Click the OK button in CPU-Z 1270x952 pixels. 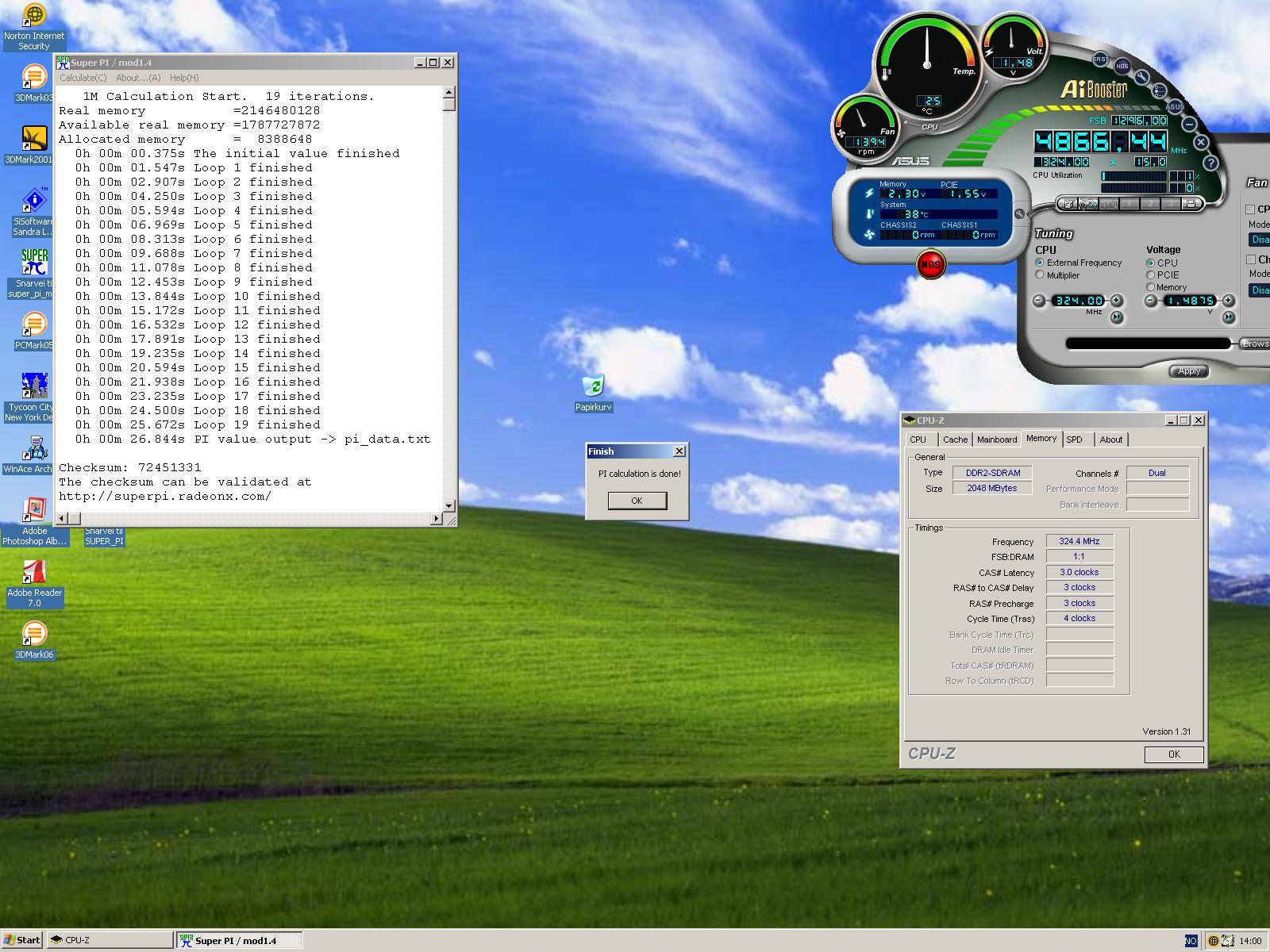click(1174, 754)
